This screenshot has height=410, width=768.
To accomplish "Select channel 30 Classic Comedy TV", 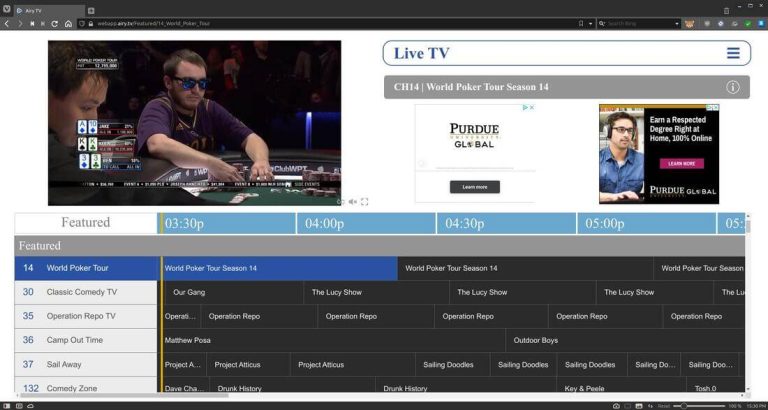I will [86, 292].
